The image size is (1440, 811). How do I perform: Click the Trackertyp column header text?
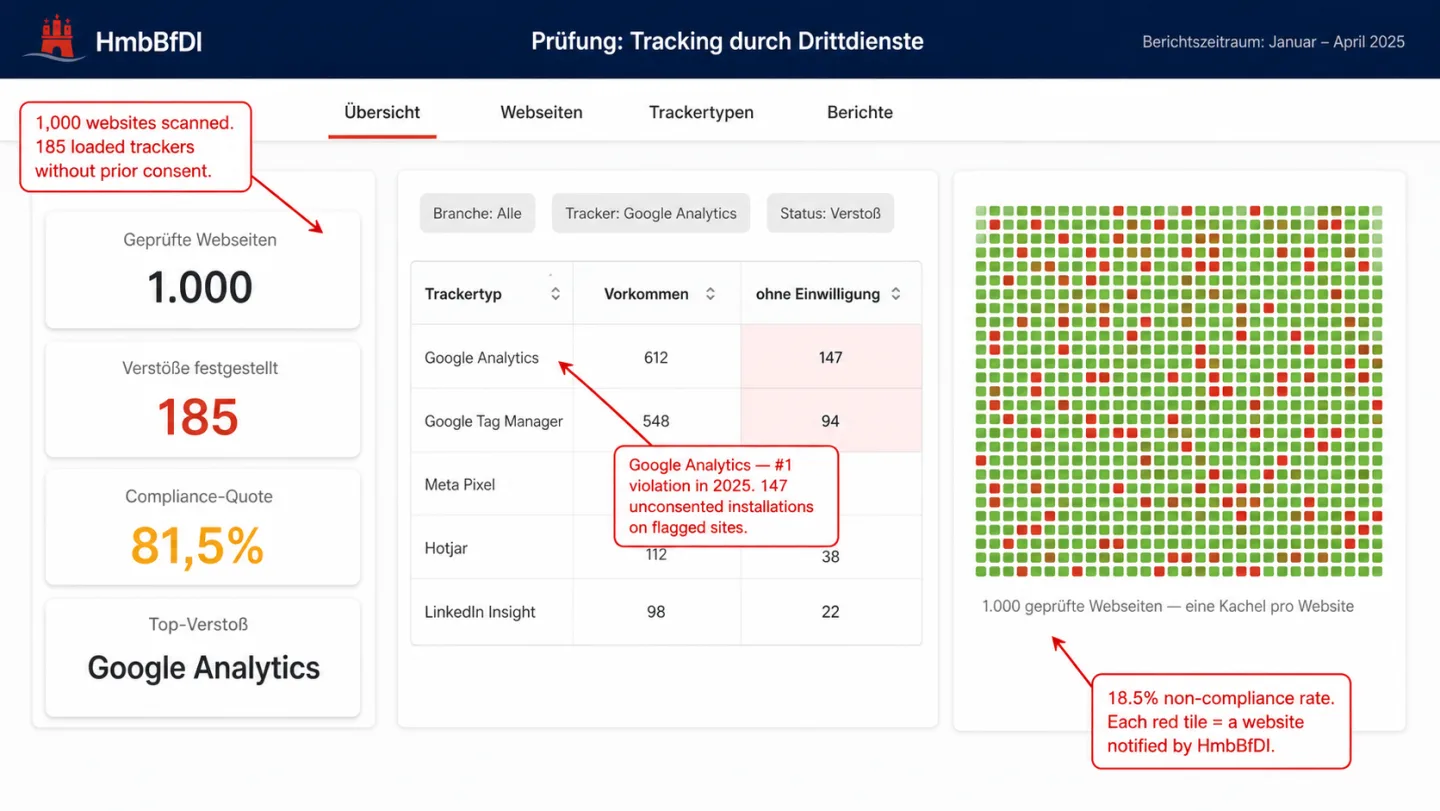[463, 294]
